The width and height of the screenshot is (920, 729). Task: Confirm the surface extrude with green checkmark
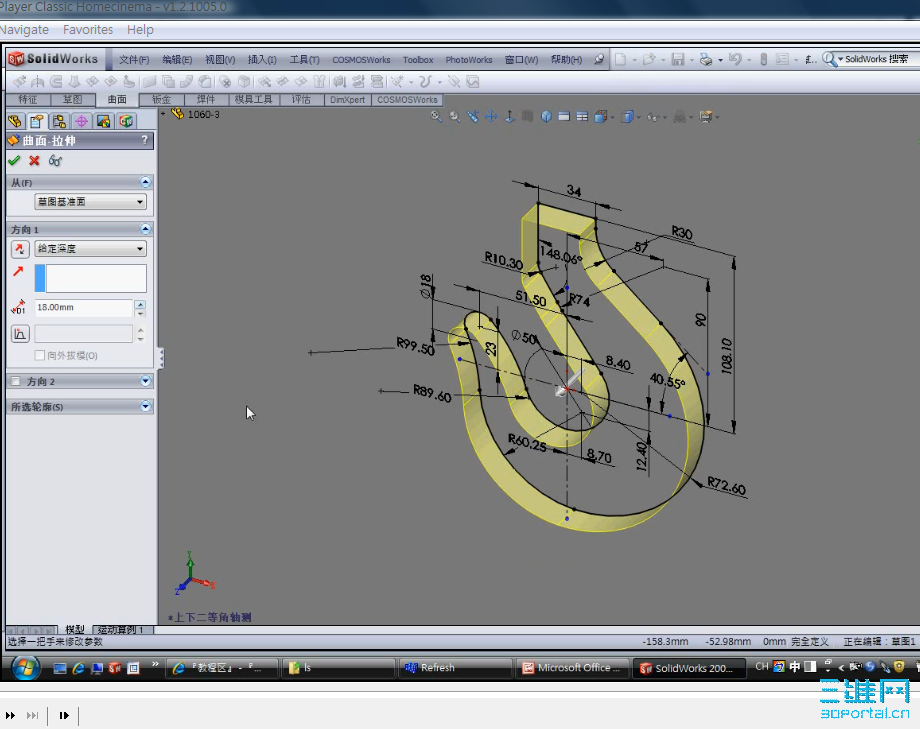pos(14,160)
